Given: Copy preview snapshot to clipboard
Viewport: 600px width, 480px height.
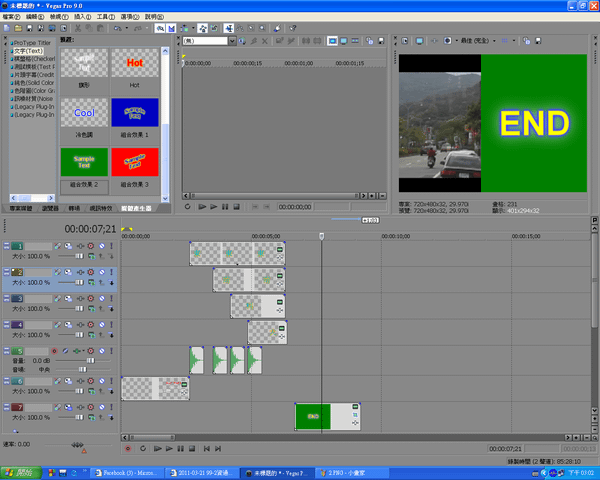Looking at the screenshot, I should tap(527, 41).
